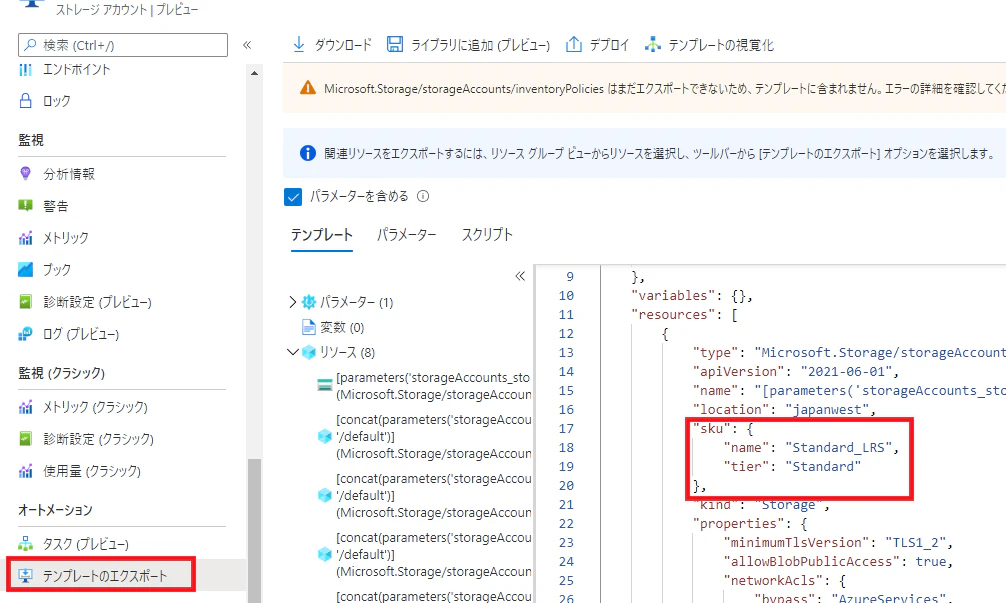Click the sidebar scrollbar up arrow

254,73
